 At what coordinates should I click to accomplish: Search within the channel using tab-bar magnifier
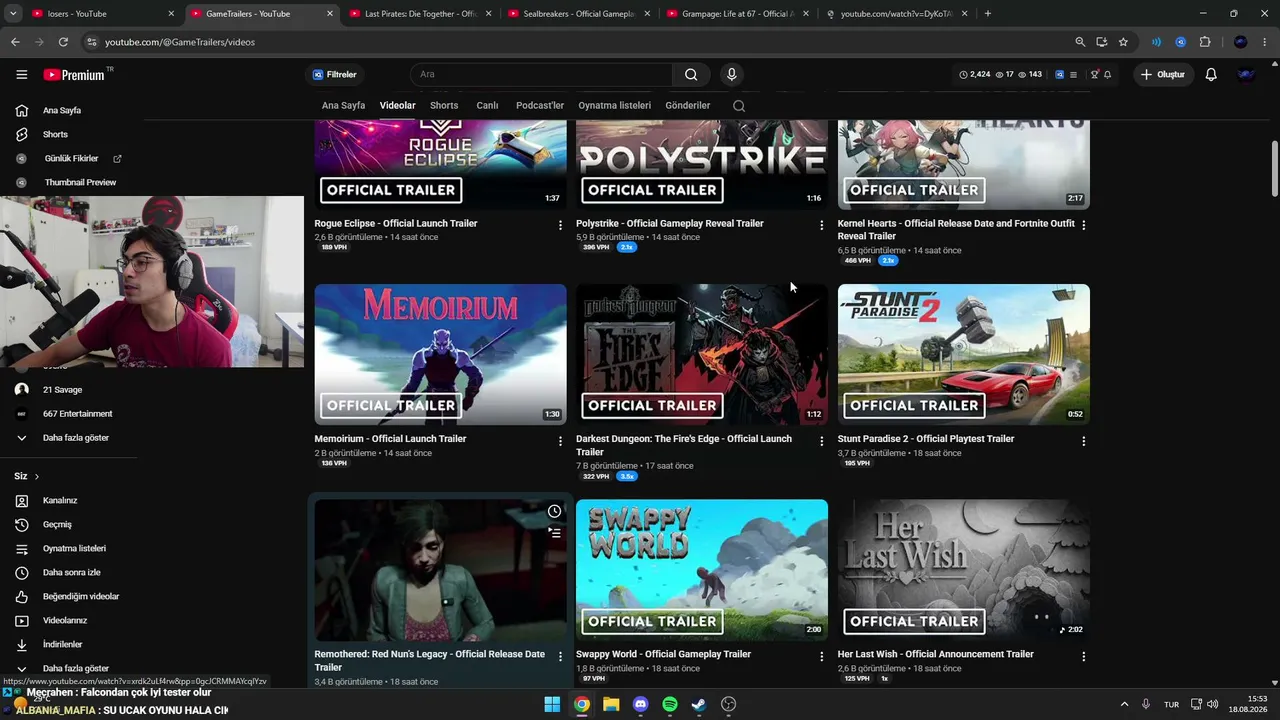click(739, 106)
